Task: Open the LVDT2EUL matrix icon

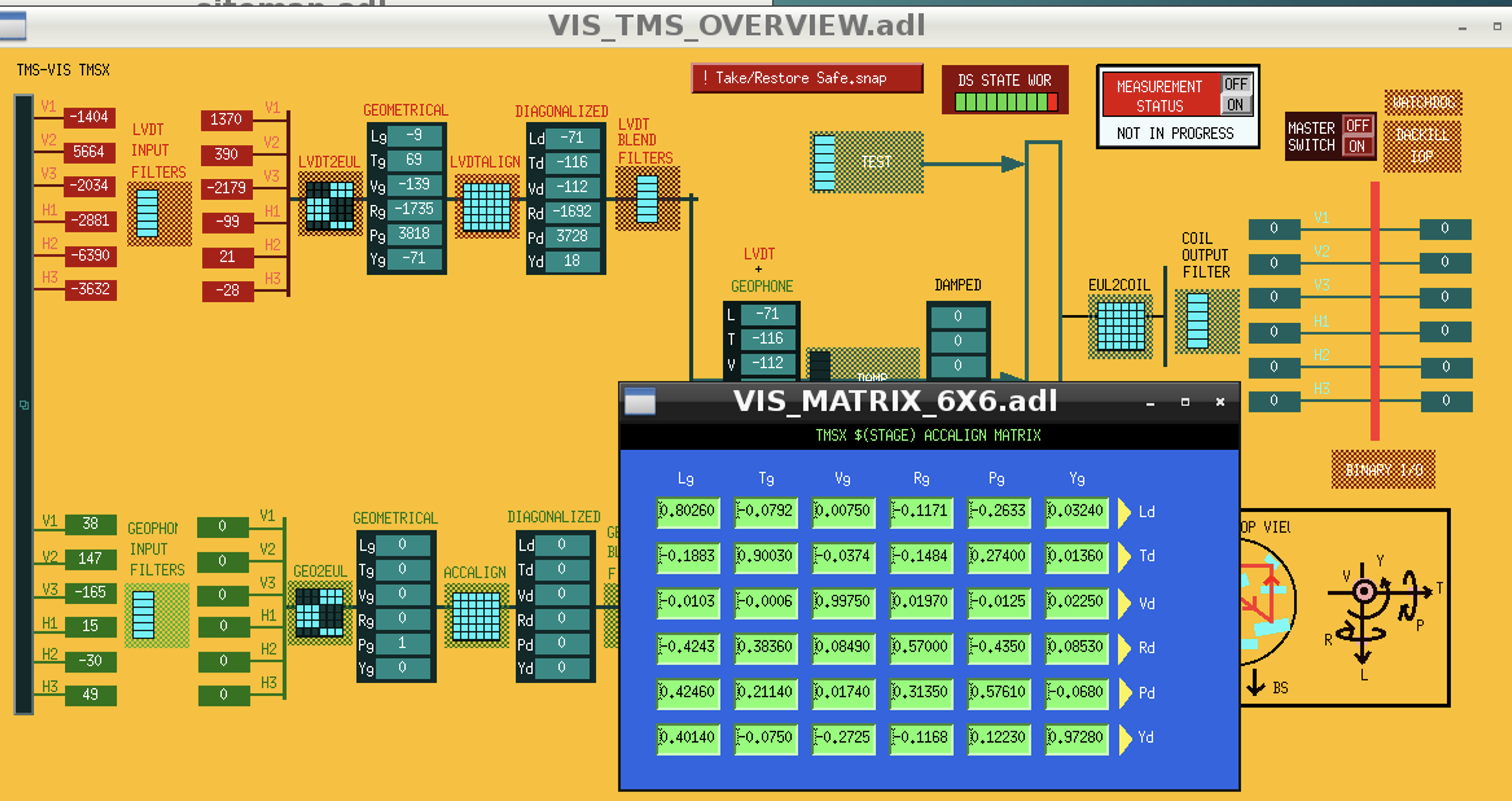Action: point(330,205)
